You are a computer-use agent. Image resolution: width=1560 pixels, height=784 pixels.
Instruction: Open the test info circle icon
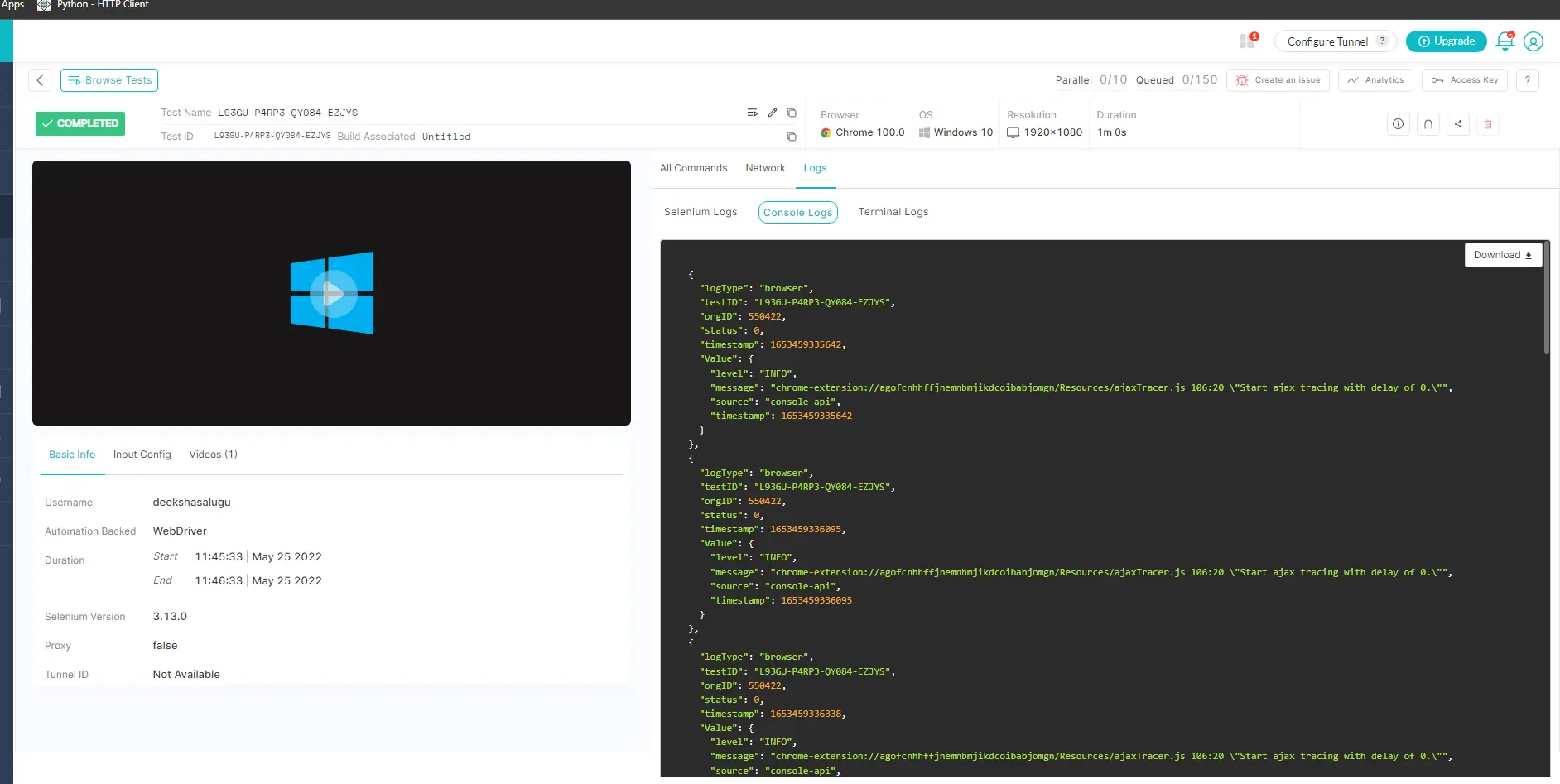click(1398, 124)
